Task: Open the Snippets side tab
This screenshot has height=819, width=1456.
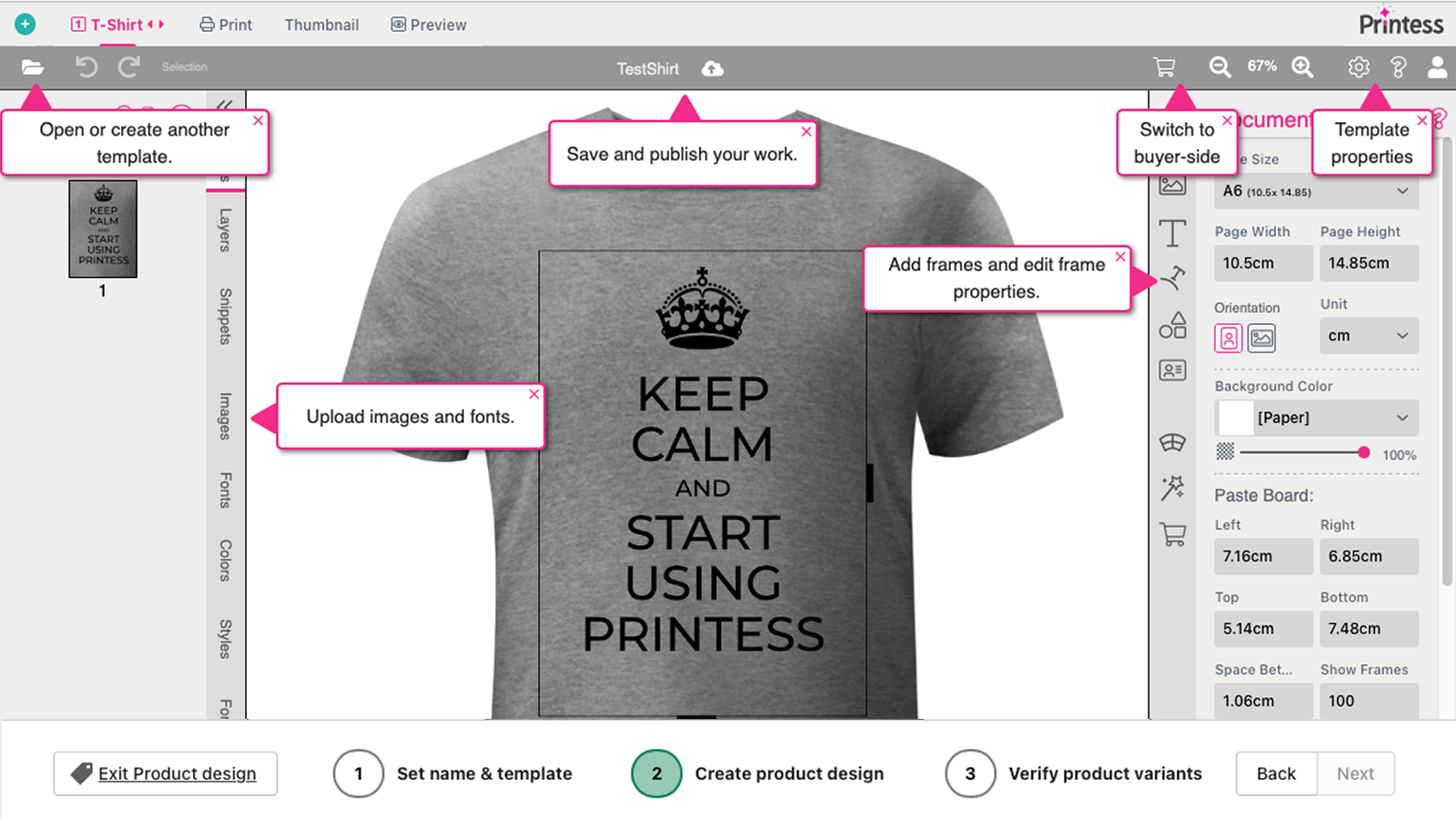Action: click(x=225, y=316)
